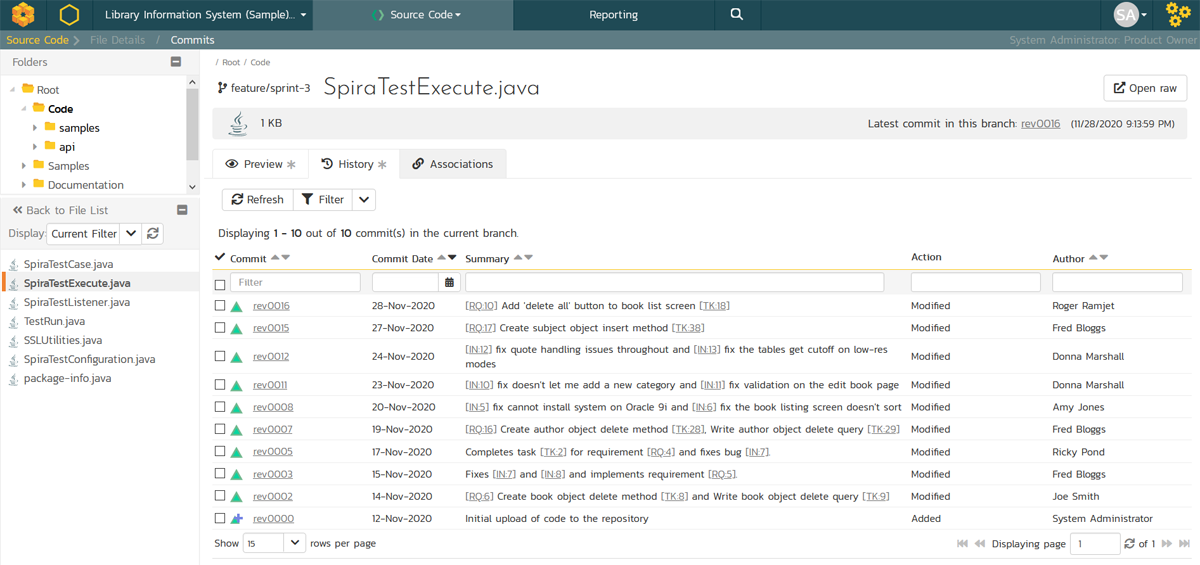Switch to the Preview tab
Screen dimensions: 1200x565
tap(261, 164)
